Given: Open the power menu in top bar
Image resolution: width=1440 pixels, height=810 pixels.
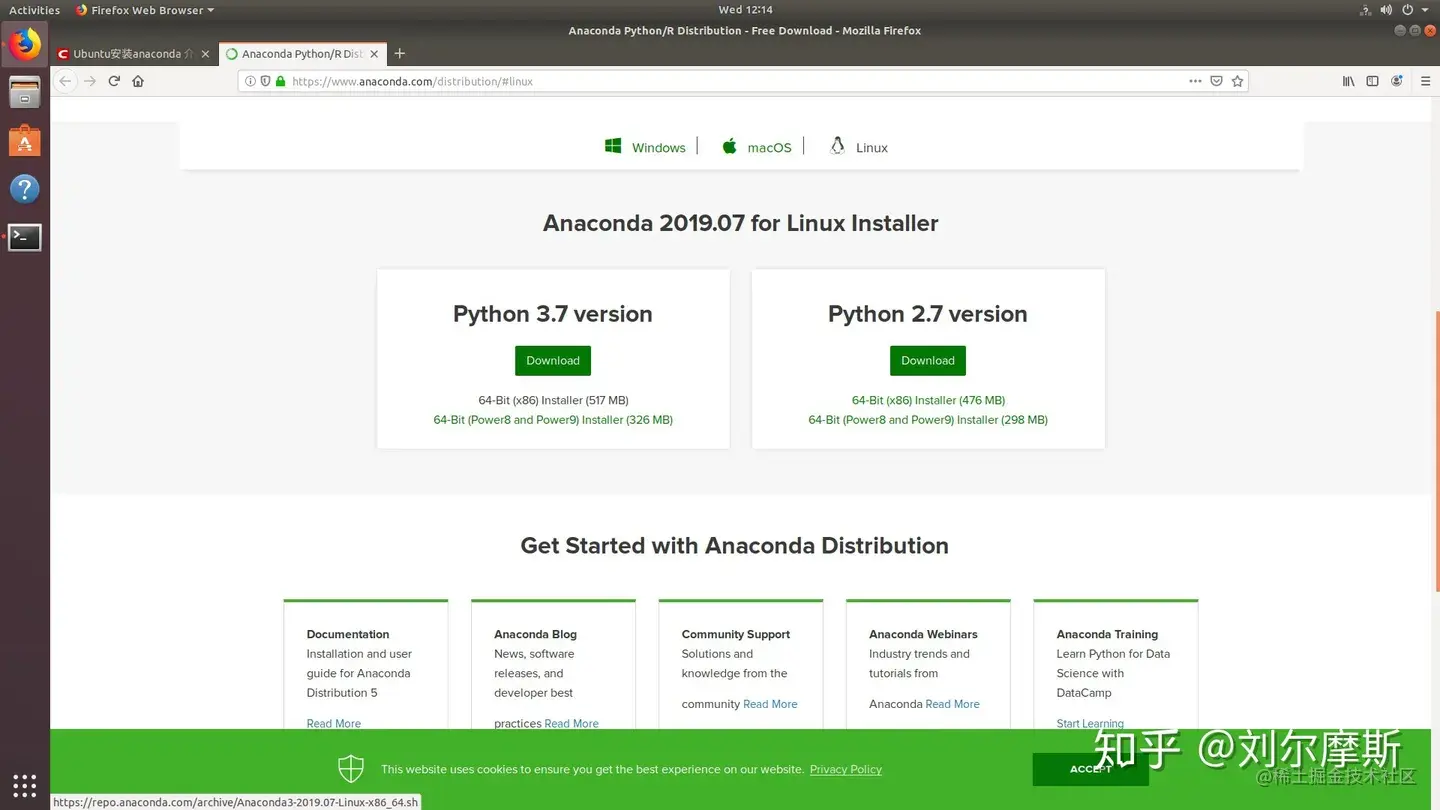Looking at the screenshot, I should [x=1408, y=10].
